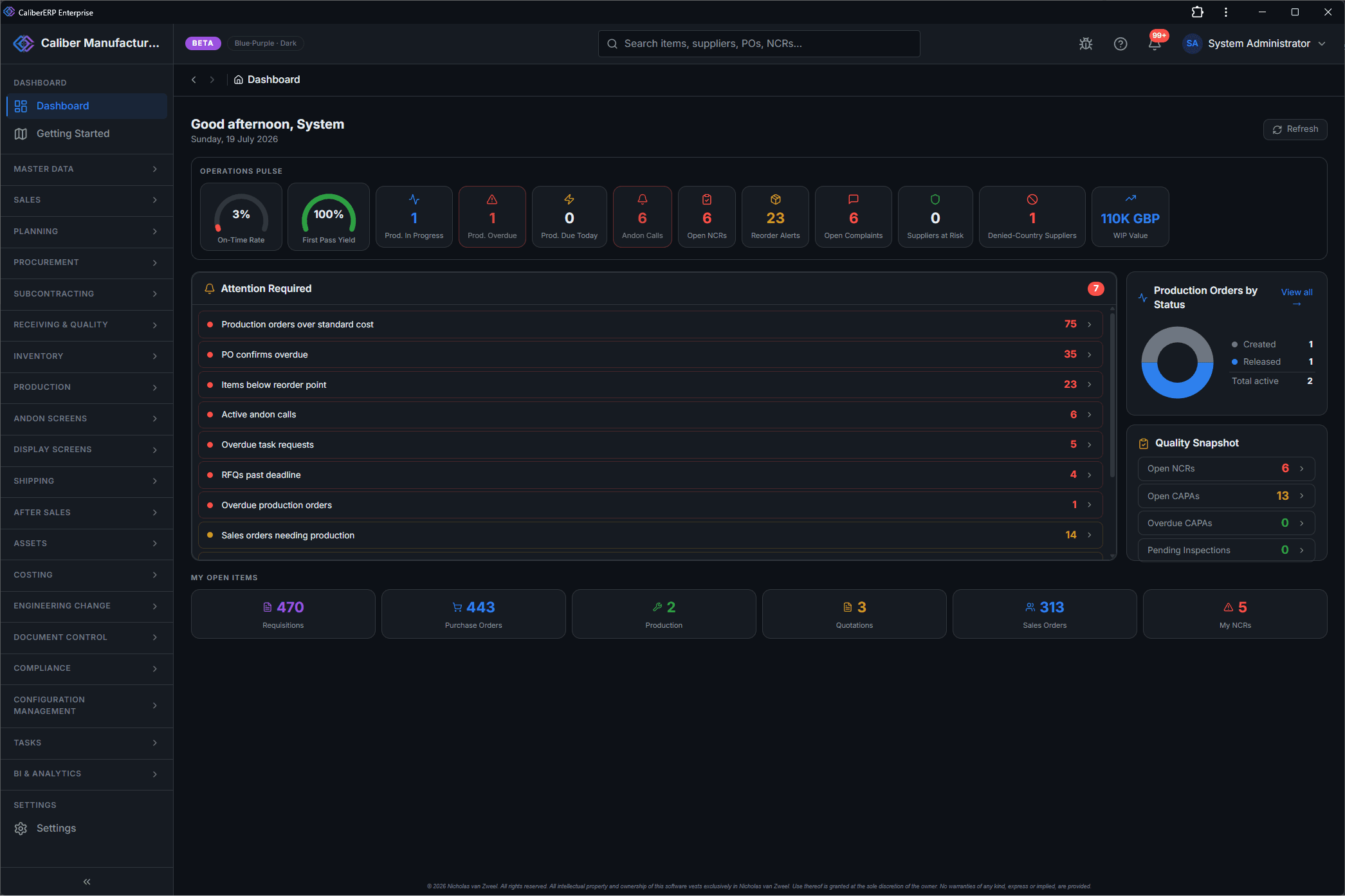Screen dimensions: 1345x896
Task: Open the vertical three-dot window menu
Action: [1226, 12]
